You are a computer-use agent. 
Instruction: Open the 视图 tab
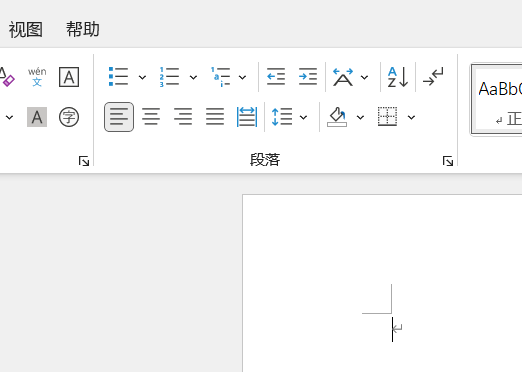pos(26,29)
